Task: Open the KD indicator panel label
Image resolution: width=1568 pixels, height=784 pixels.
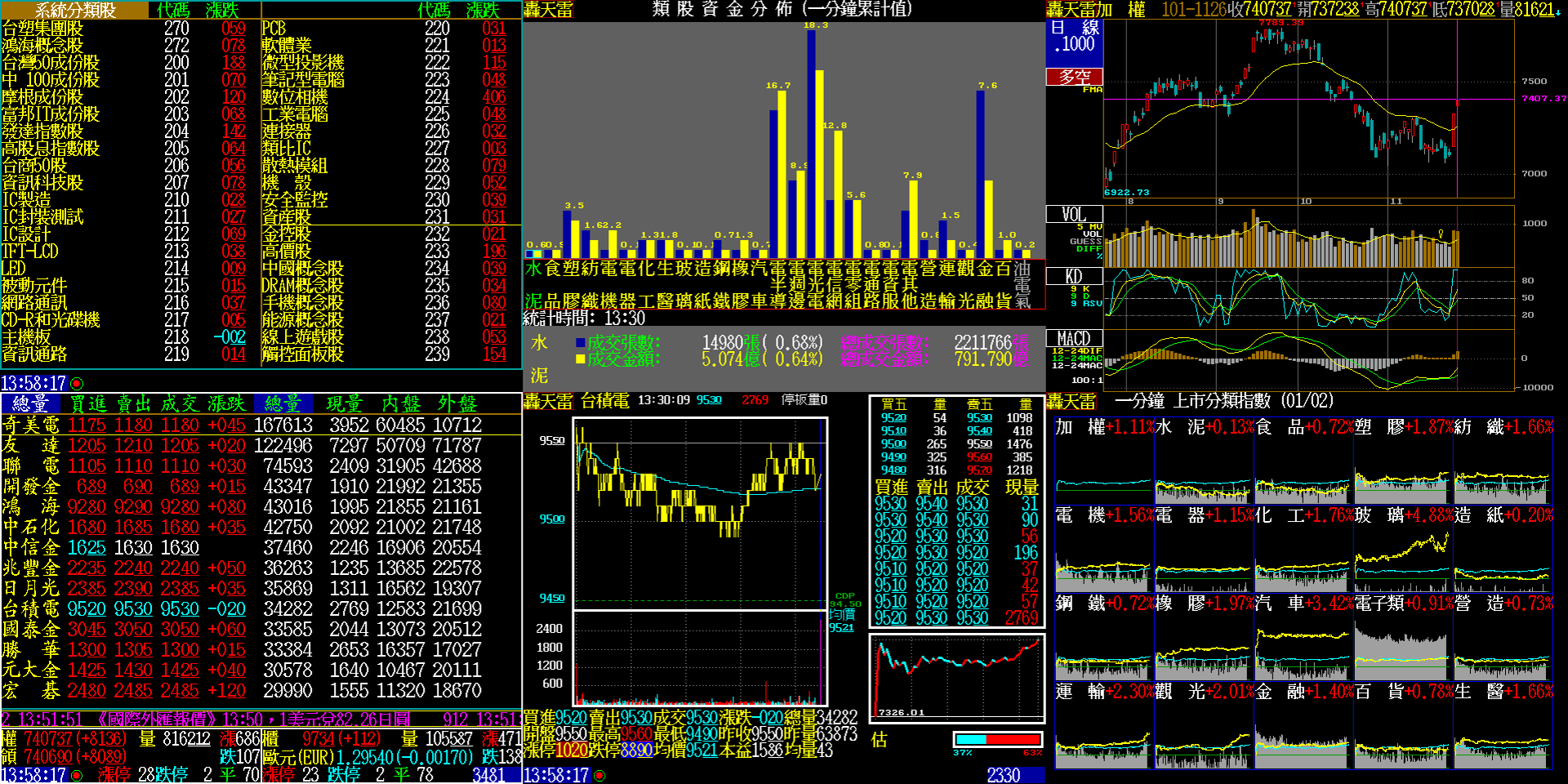Action: tap(1073, 276)
